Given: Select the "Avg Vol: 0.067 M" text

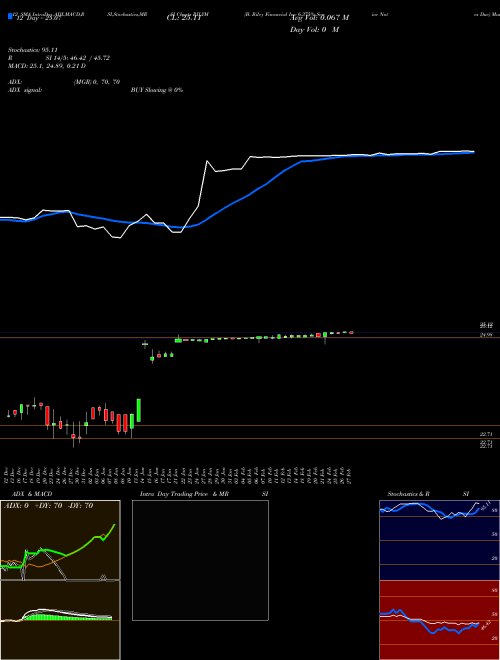Looking at the screenshot, I should click(x=319, y=18).
